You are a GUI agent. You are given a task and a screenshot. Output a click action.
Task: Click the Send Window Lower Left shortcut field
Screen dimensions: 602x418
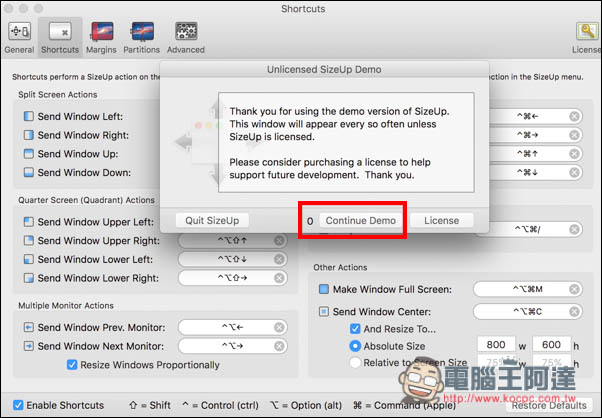(233, 259)
